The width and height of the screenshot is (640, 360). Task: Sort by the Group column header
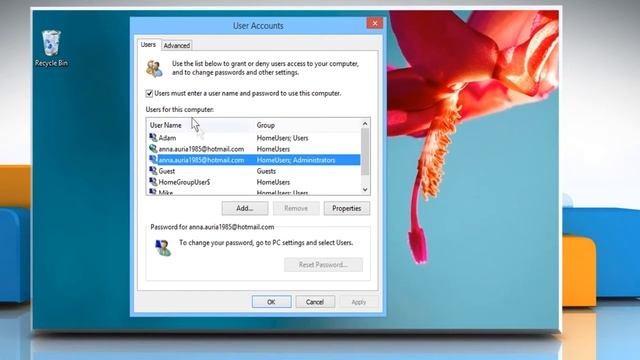[x=307, y=125]
